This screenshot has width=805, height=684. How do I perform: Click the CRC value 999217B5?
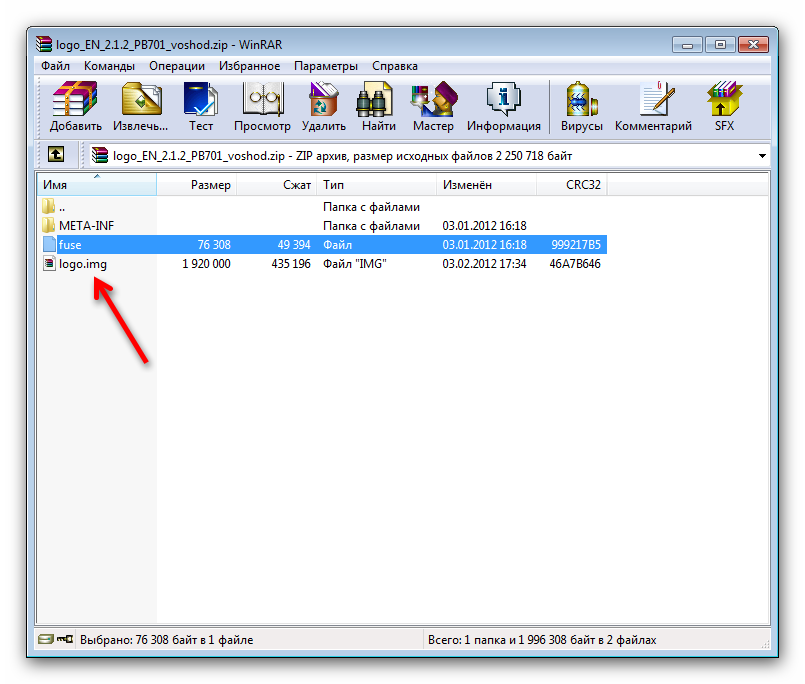click(576, 245)
